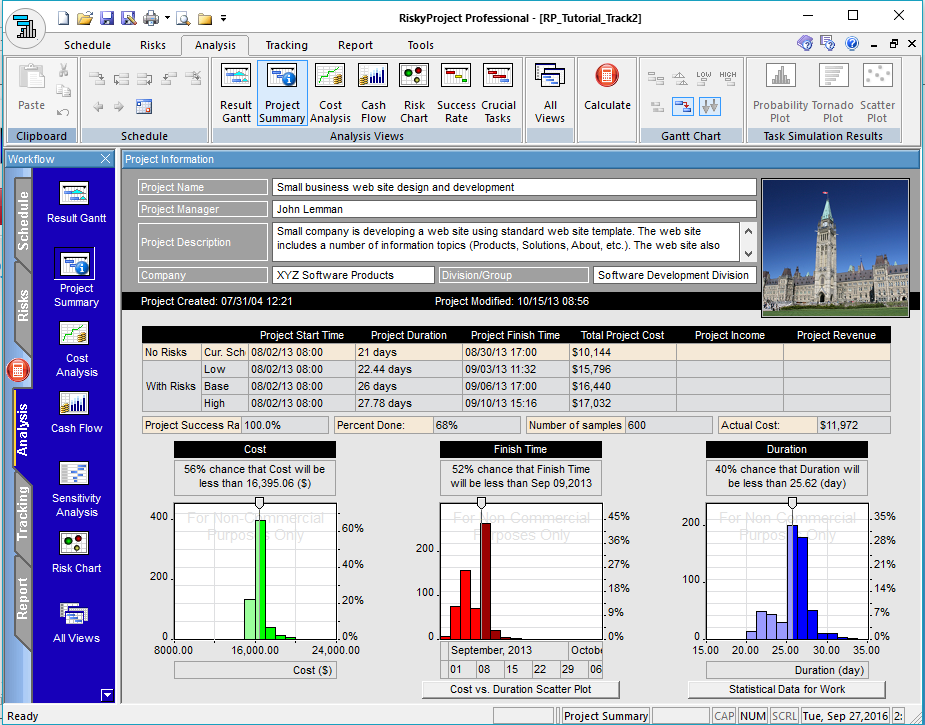Click the blue help question mark icon
925x725 pixels.
[852, 43]
